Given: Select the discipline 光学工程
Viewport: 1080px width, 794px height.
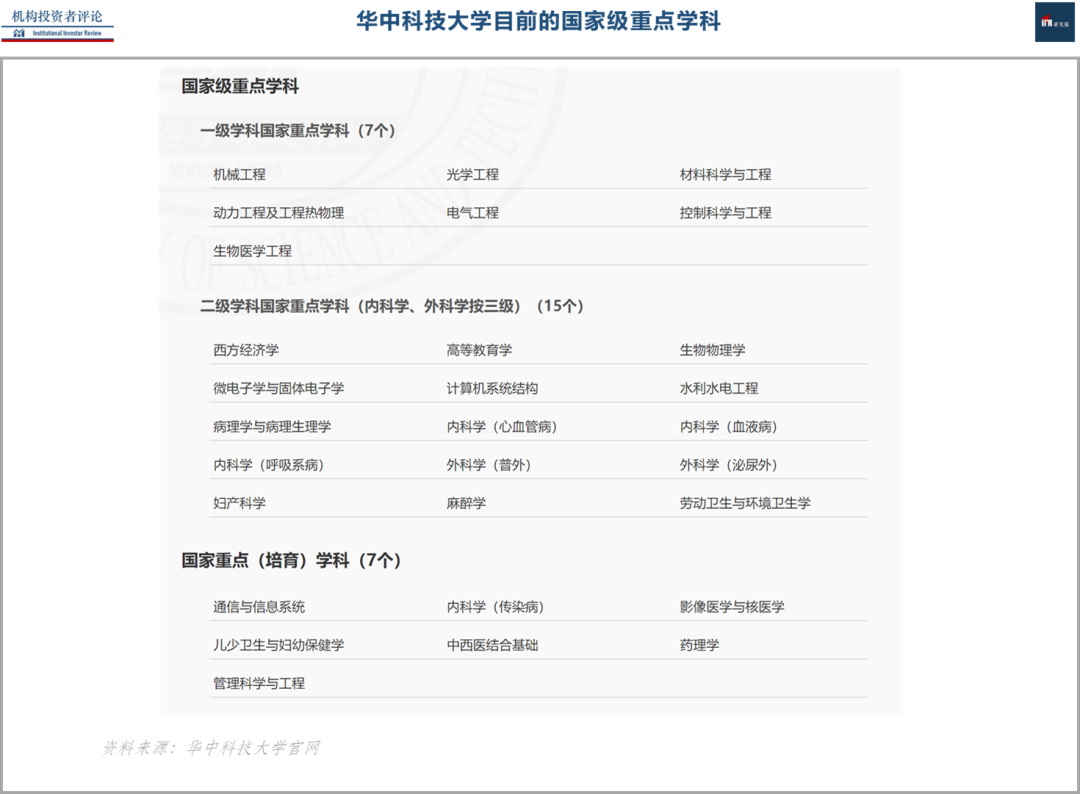Looking at the screenshot, I should tap(472, 174).
